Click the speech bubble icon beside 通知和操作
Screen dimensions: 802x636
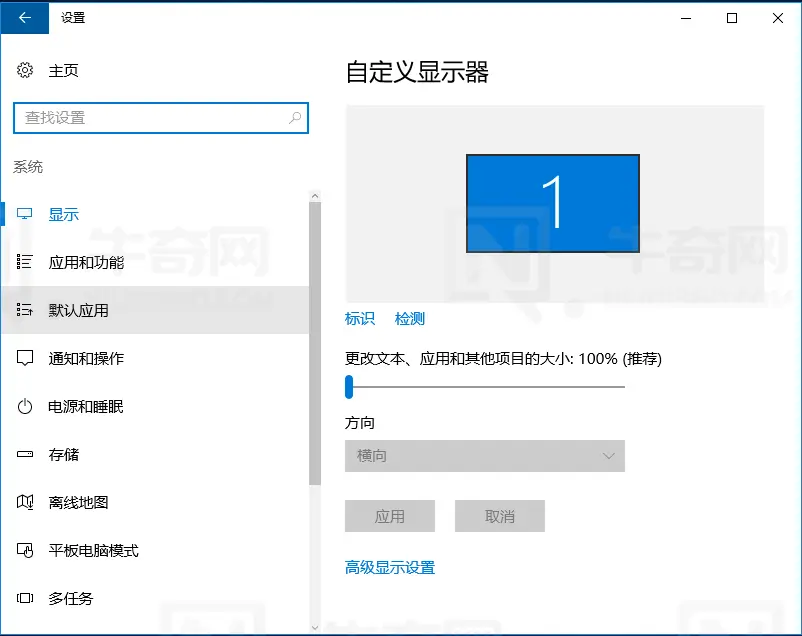(25, 358)
